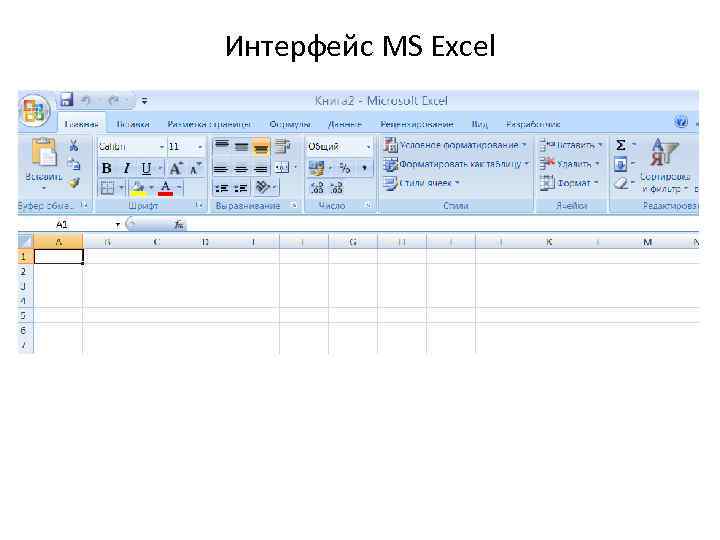Insert AutoSum with the sigma icon
720x540 pixels.
(621, 145)
